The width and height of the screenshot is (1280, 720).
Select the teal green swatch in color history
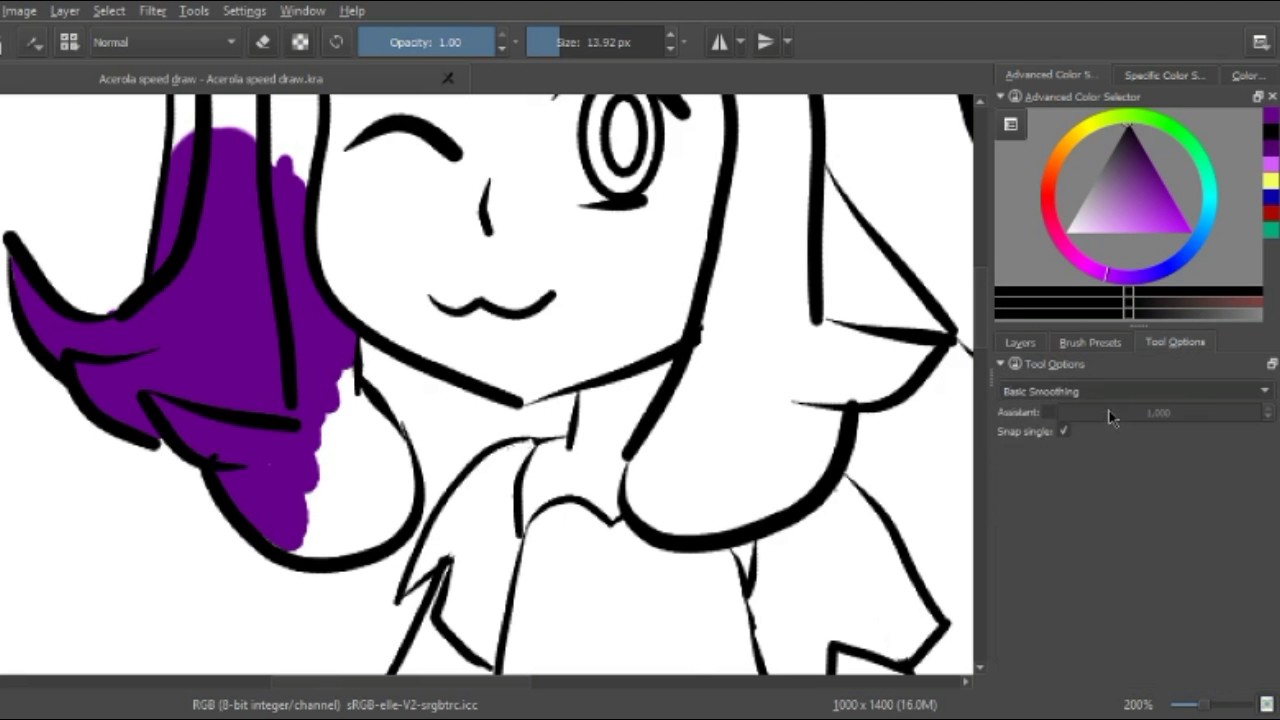(1271, 230)
